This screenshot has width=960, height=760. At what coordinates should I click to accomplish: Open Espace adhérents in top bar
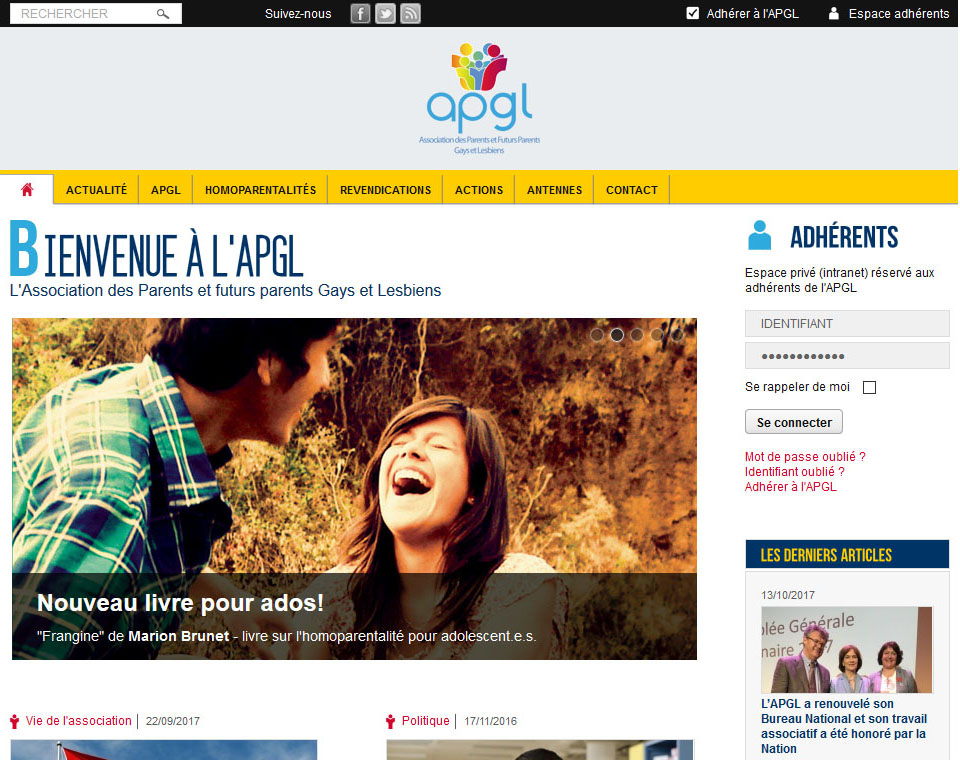click(899, 13)
